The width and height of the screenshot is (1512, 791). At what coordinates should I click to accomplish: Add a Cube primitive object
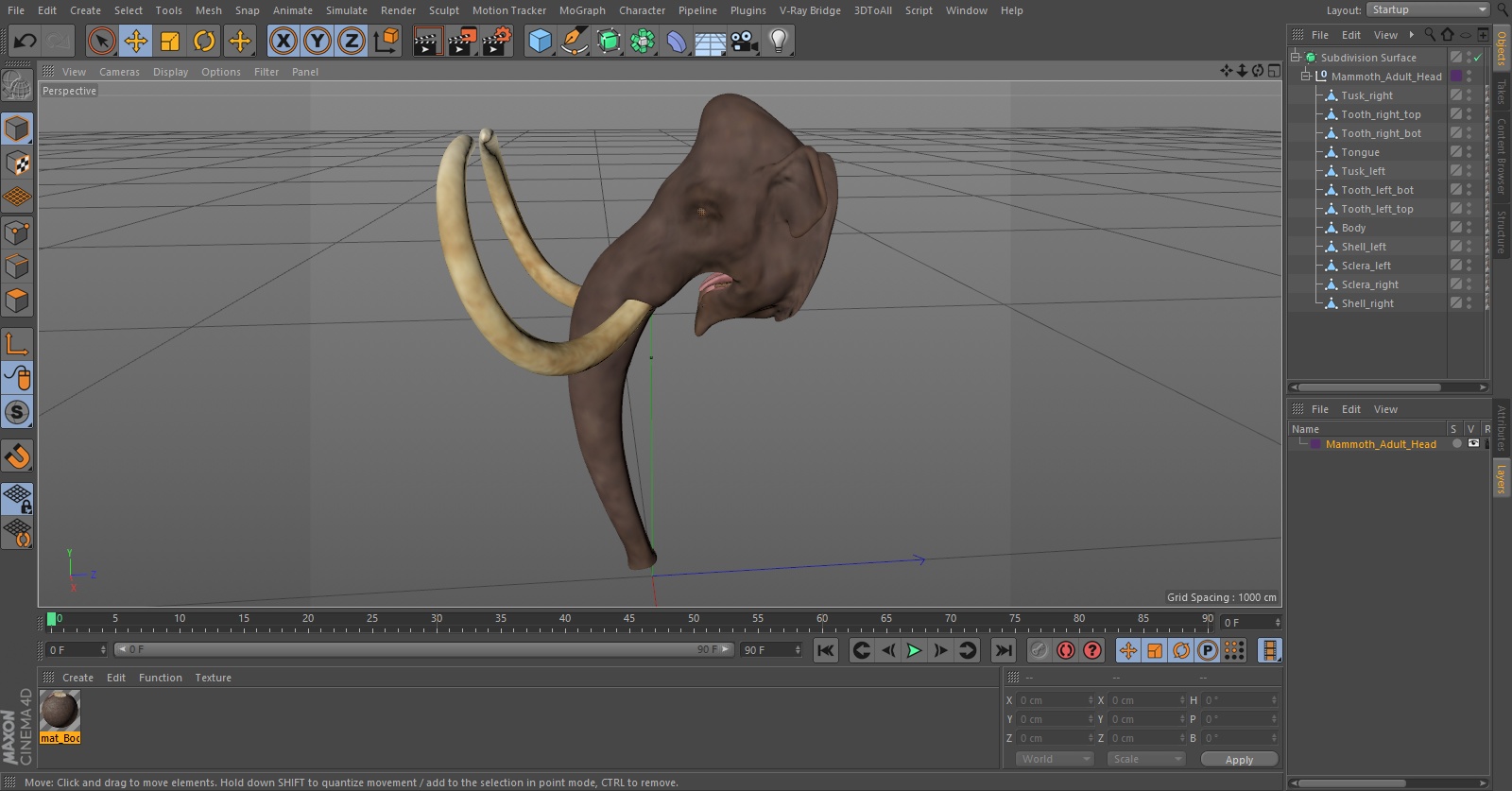540,41
